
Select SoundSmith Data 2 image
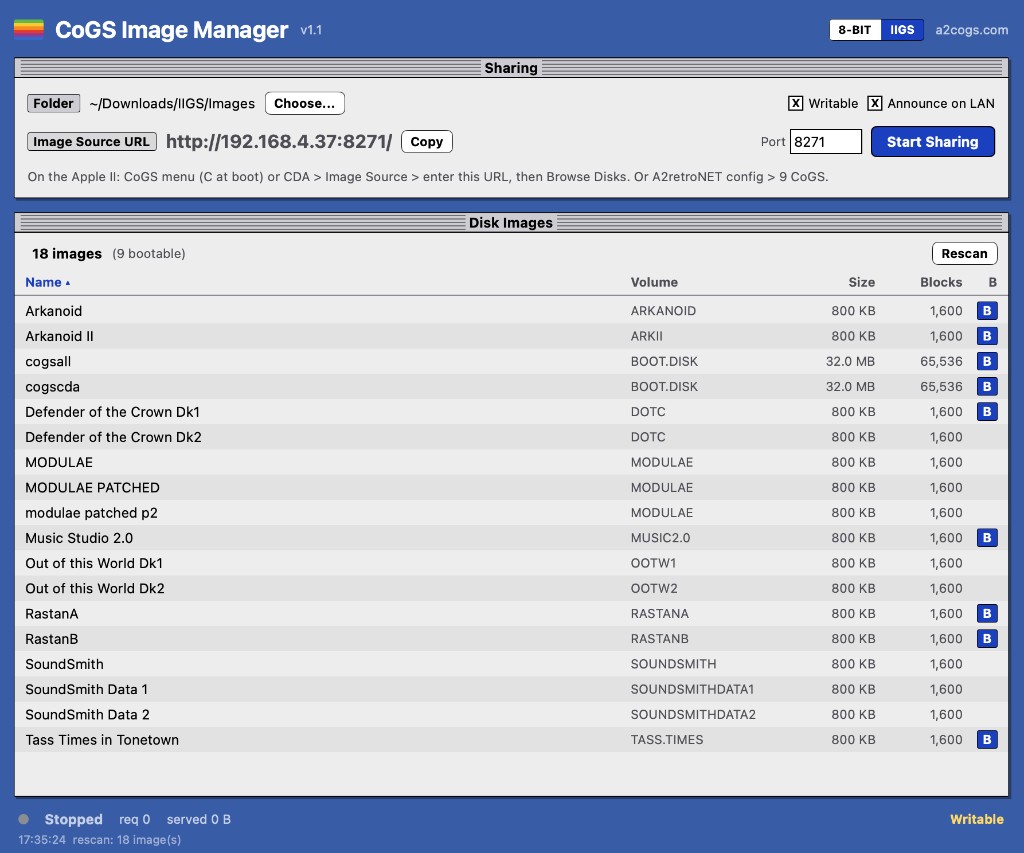click(511, 715)
